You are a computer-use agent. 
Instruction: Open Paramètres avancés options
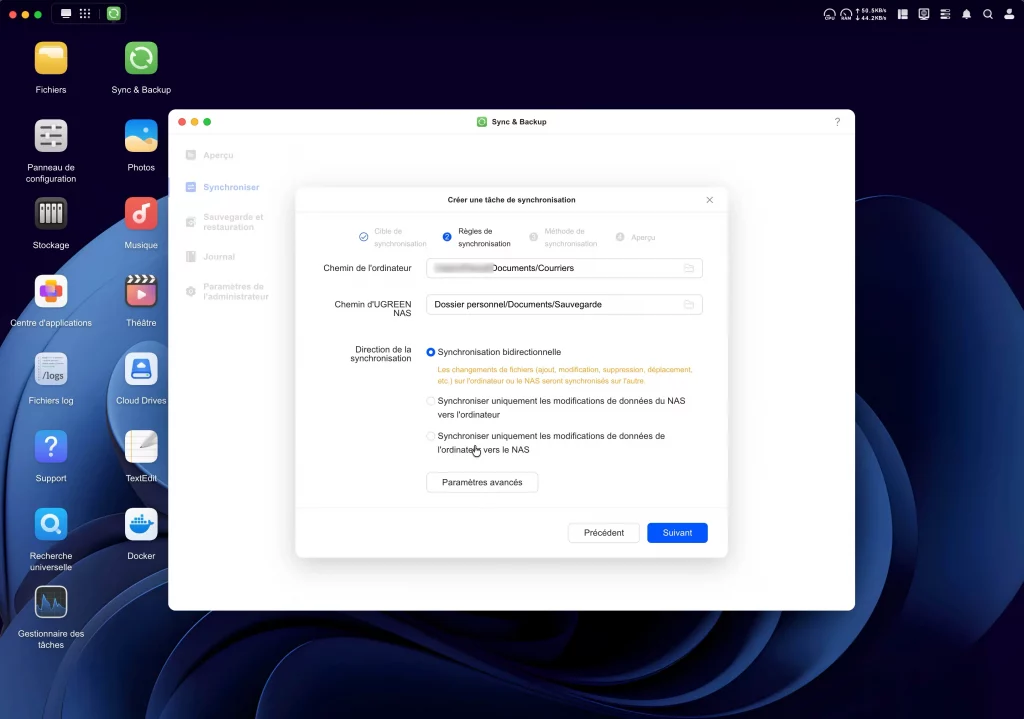coord(482,482)
